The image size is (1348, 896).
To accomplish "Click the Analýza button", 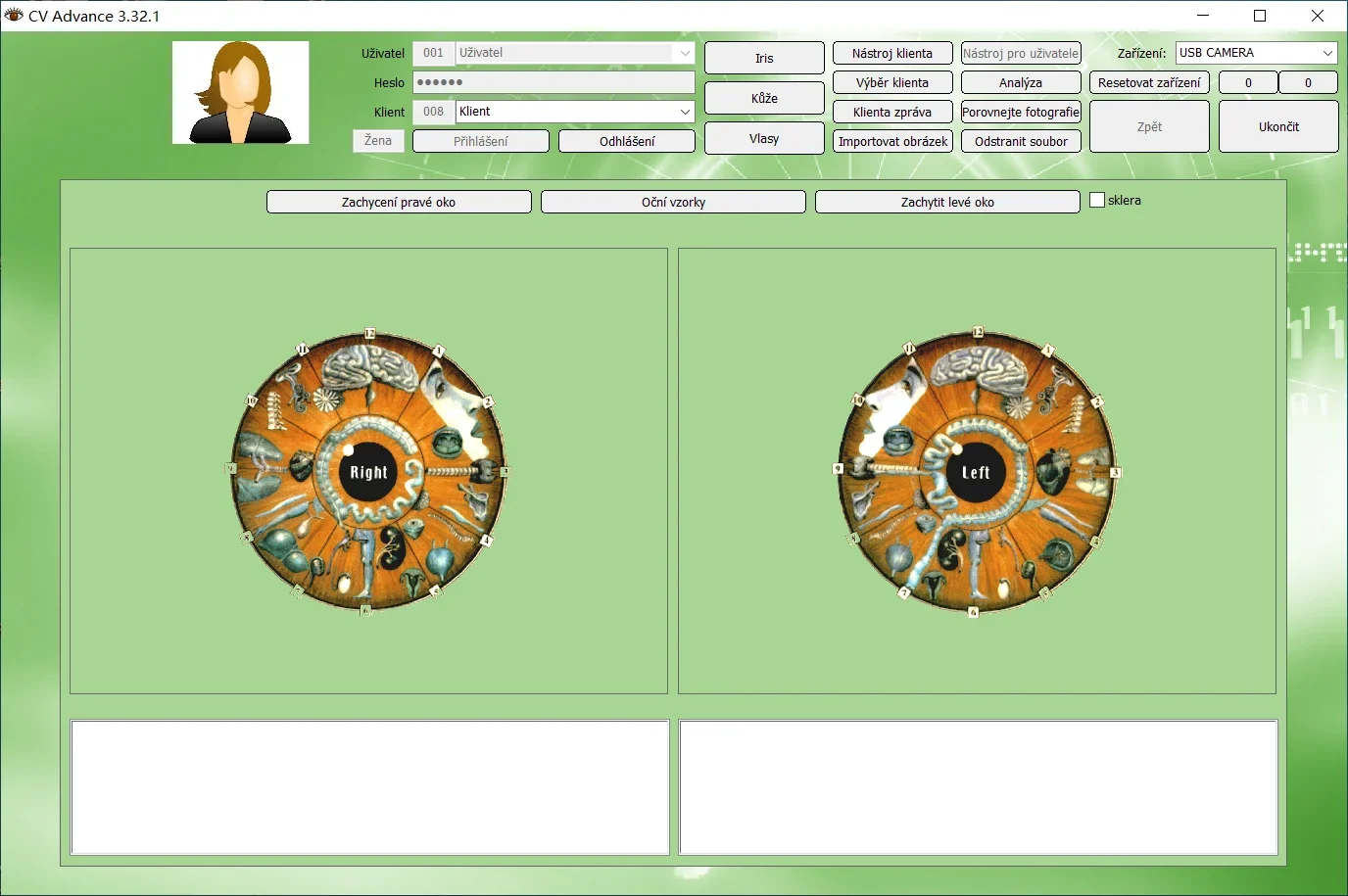I will [1021, 82].
